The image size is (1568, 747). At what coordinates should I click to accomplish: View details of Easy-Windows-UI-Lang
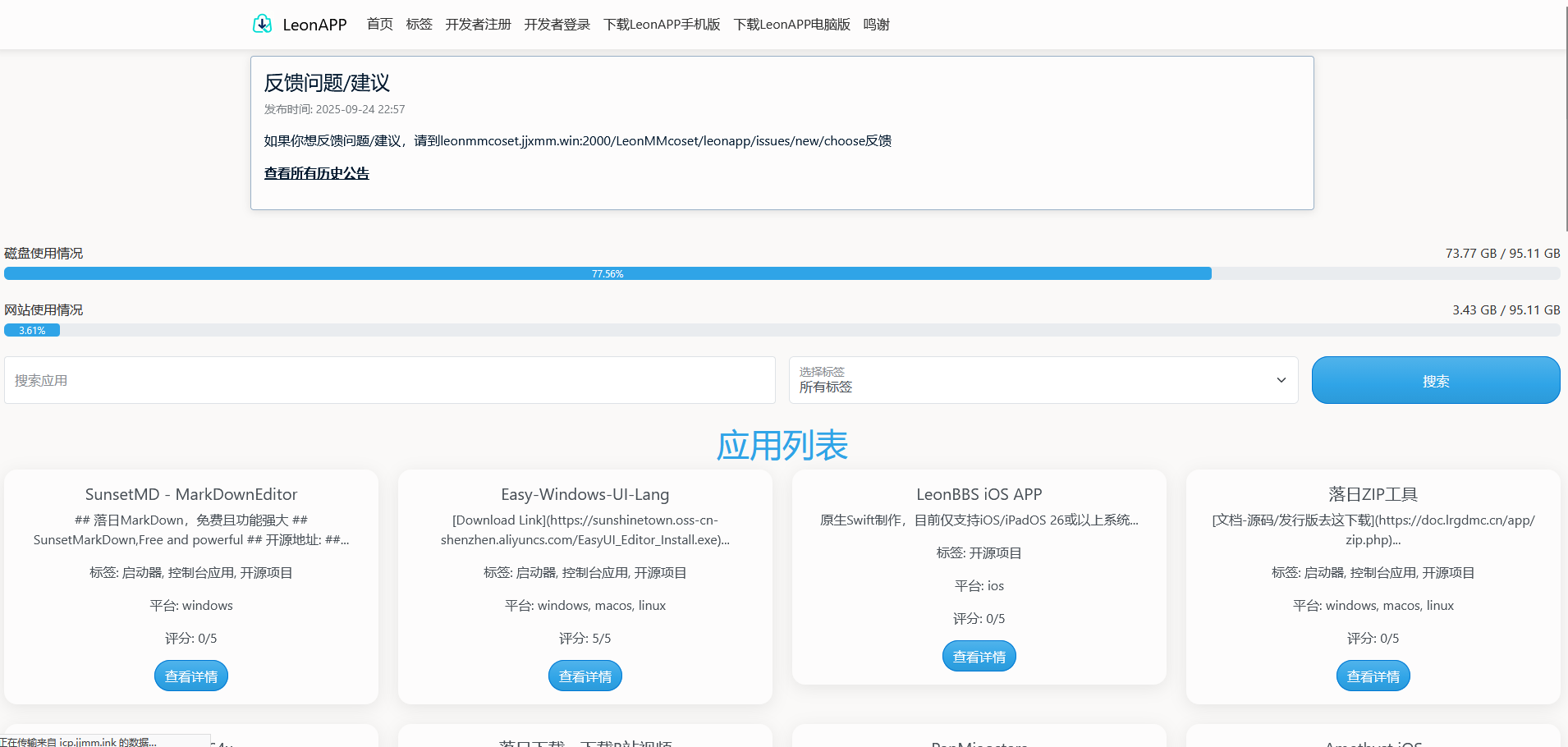click(585, 675)
